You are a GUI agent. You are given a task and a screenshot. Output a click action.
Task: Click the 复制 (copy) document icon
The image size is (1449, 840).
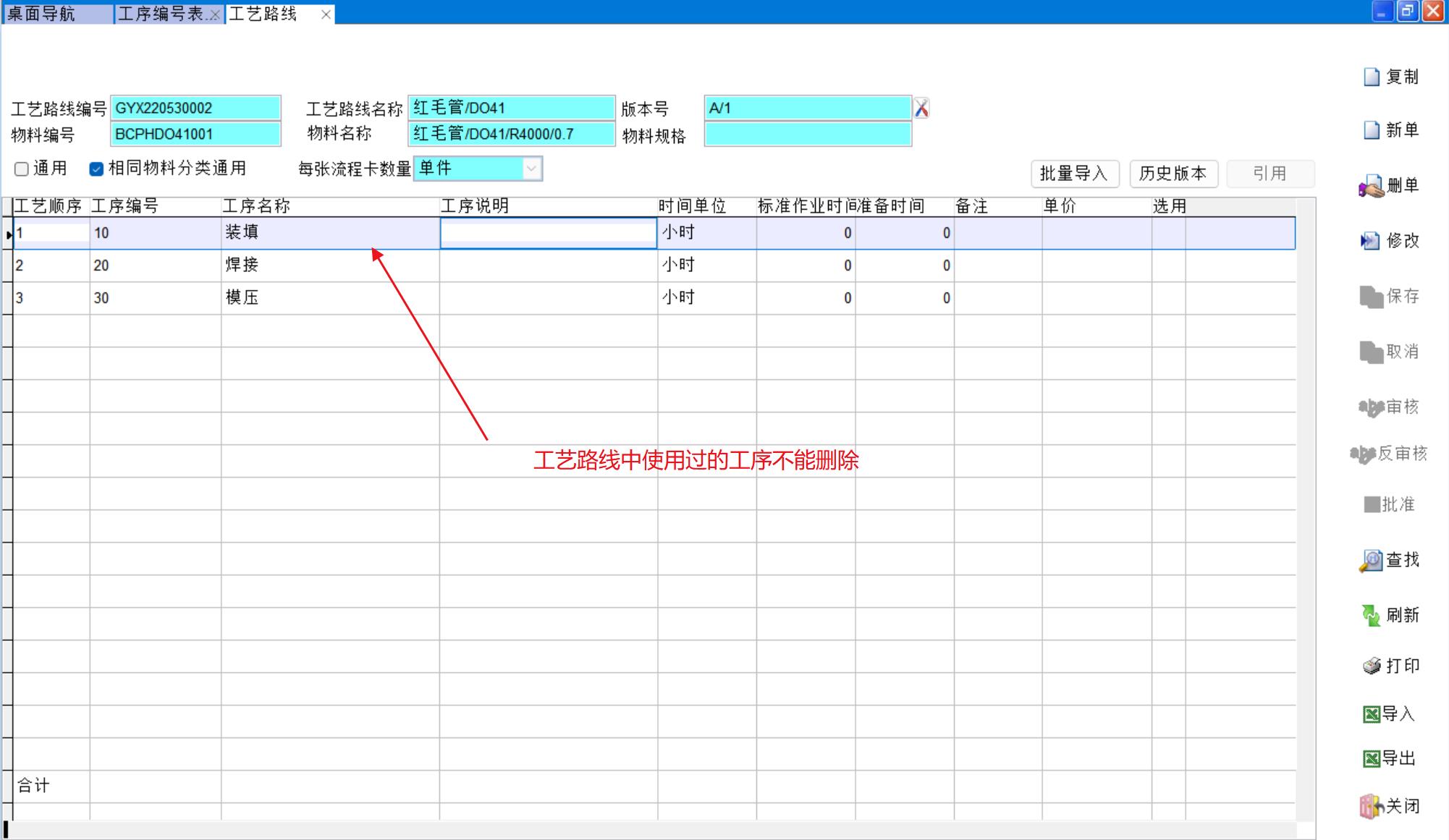click(x=1372, y=77)
